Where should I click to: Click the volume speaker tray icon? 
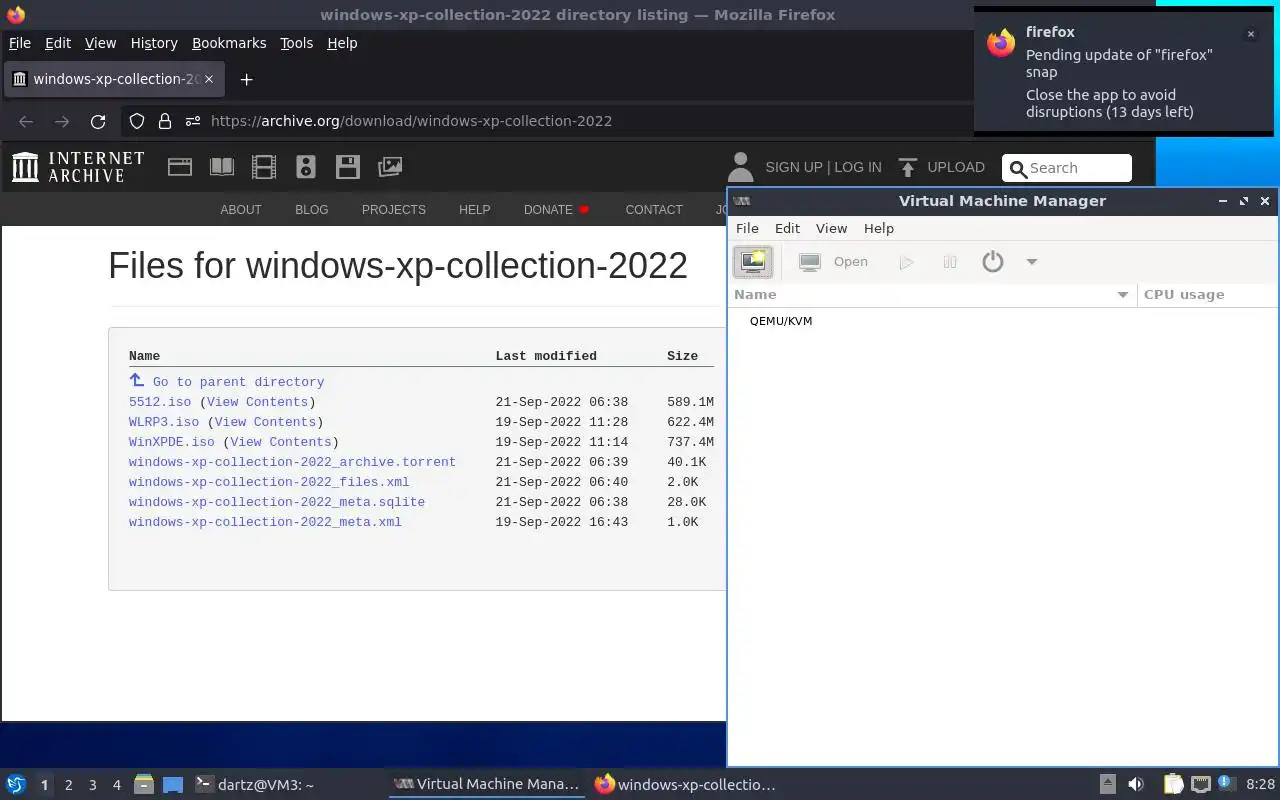point(1136,785)
